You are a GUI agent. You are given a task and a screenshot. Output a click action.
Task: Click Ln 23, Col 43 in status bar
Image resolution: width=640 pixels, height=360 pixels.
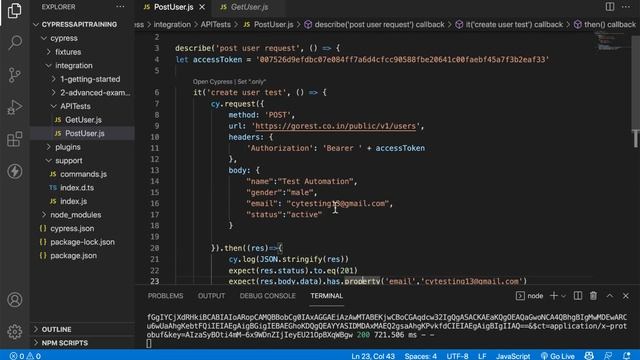pyautogui.click(x=373, y=356)
